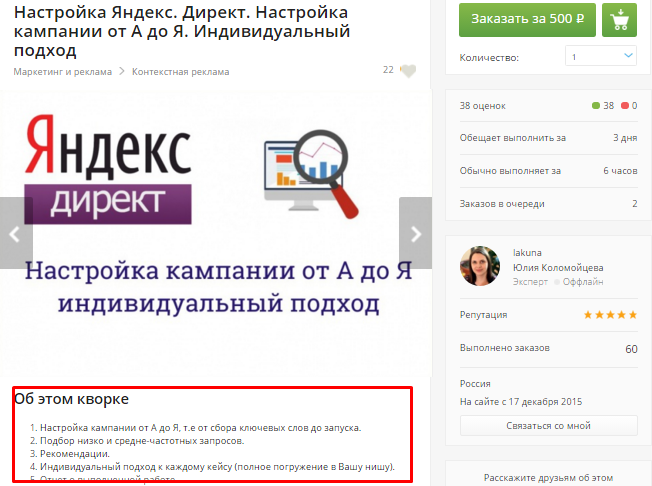Click the red negative reviews count 0
This screenshot has height=486, width=652.
629,106
